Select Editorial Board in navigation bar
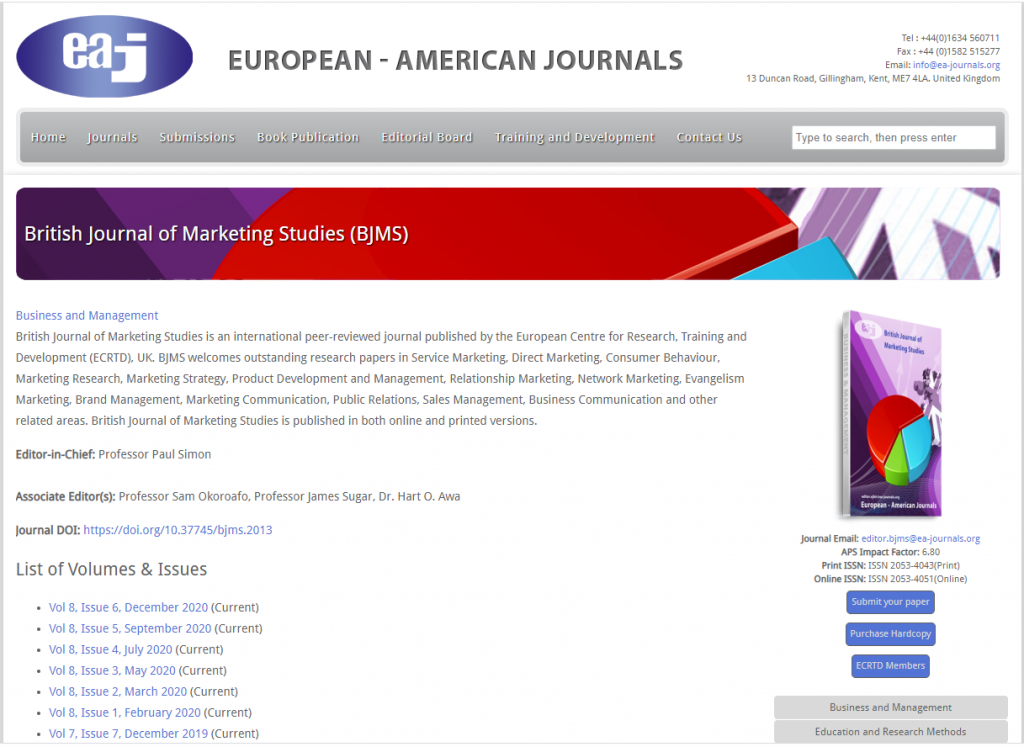 point(427,137)
